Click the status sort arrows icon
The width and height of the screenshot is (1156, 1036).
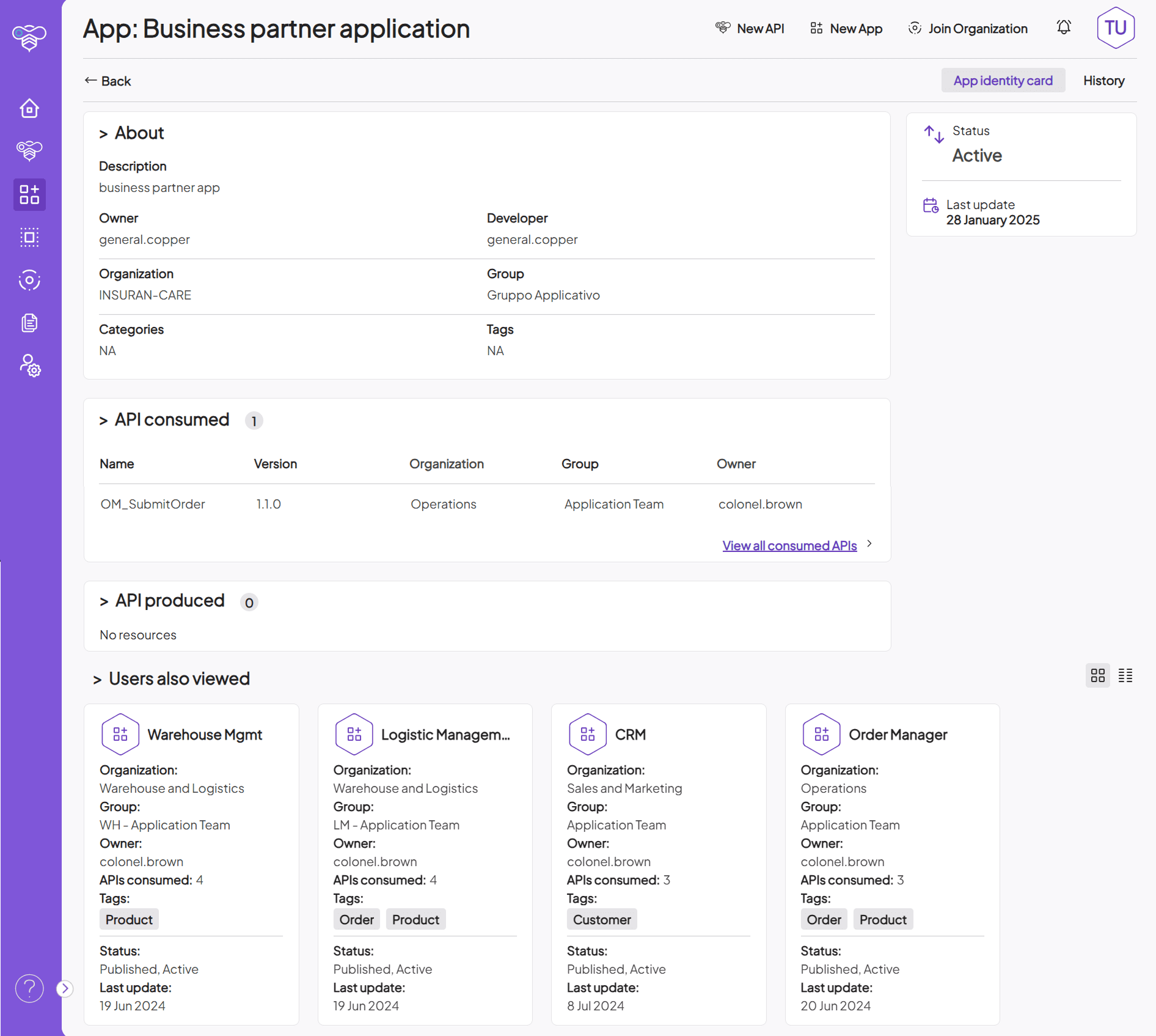(x=932, y=134)
